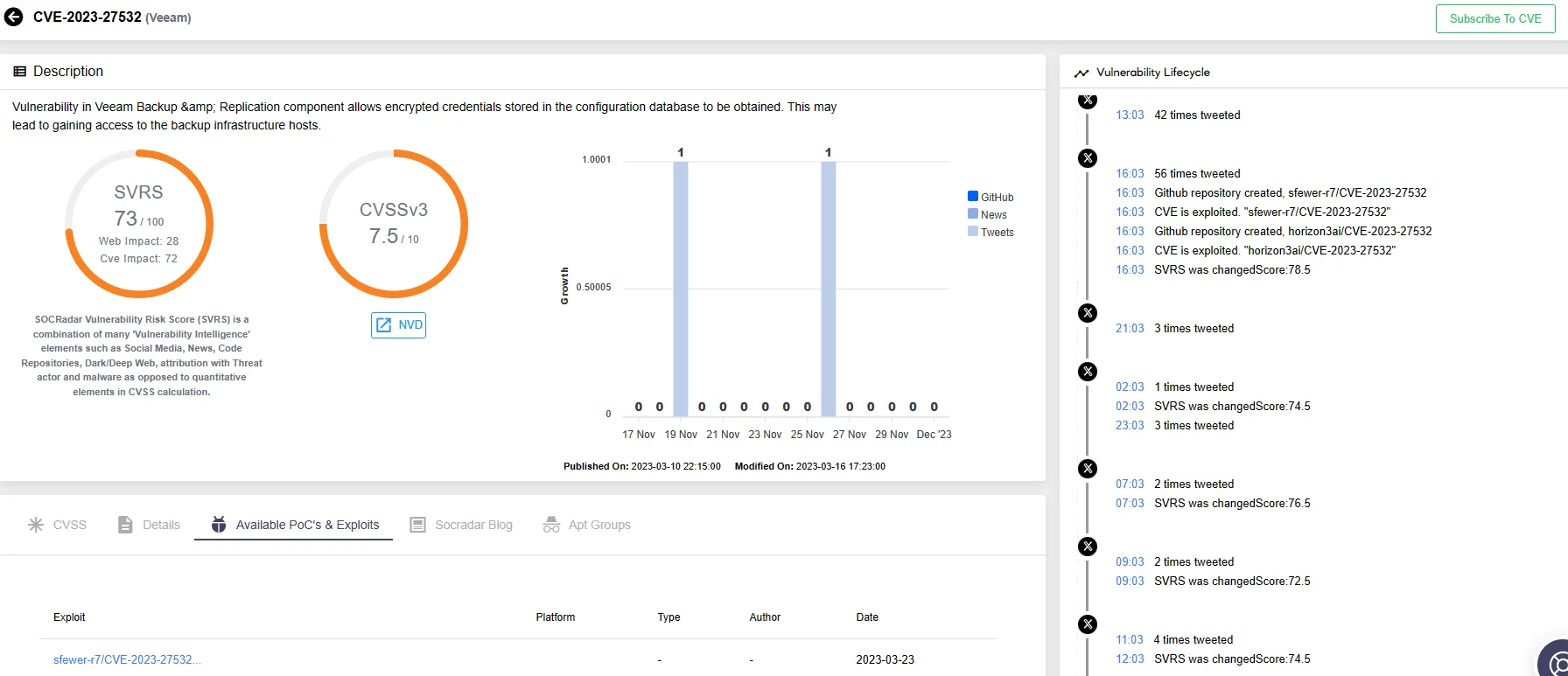Switch to the Socradar Blog tab
This screenshot has height=676, width=1568.
tap(461, 525)
